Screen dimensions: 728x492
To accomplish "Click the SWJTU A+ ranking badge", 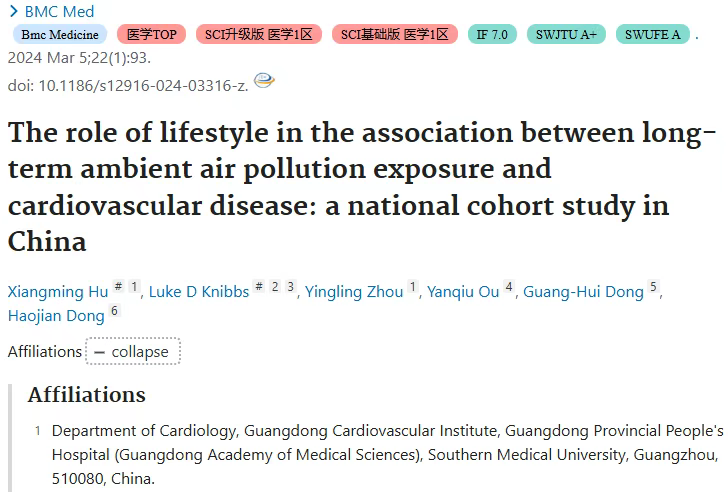I will (x=566, y=34).
